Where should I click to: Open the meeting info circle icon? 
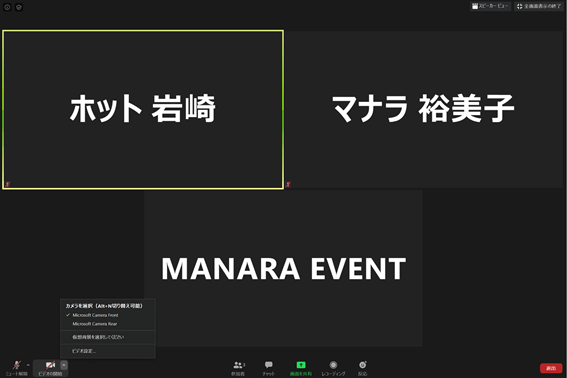click(7, 7)
